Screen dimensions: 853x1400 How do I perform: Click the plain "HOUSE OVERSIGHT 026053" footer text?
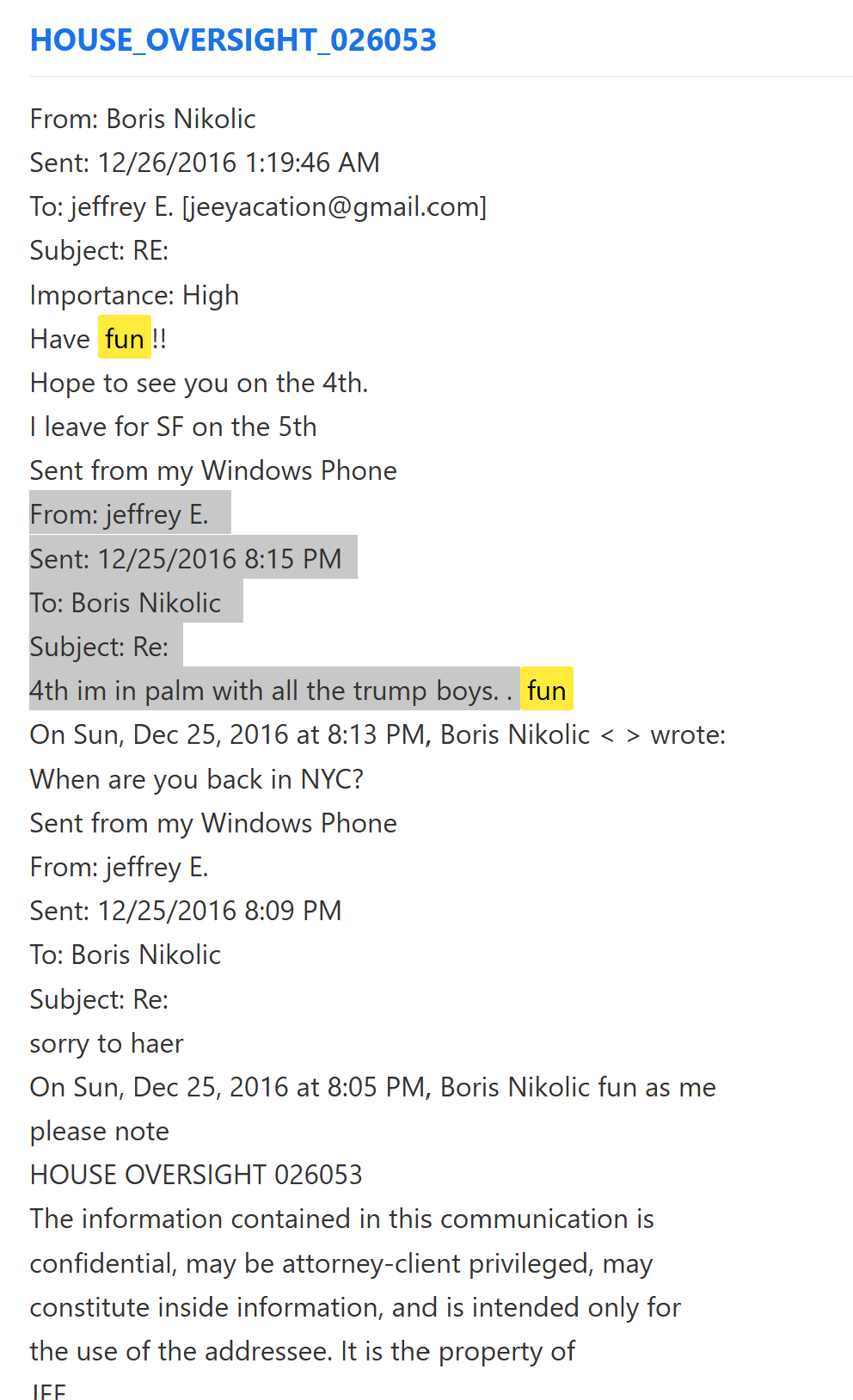196,1175
